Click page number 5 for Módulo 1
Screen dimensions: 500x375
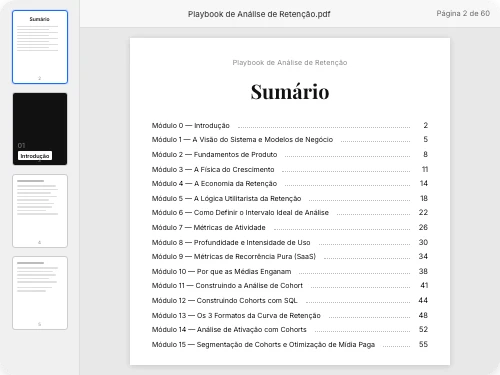point(426,139)
